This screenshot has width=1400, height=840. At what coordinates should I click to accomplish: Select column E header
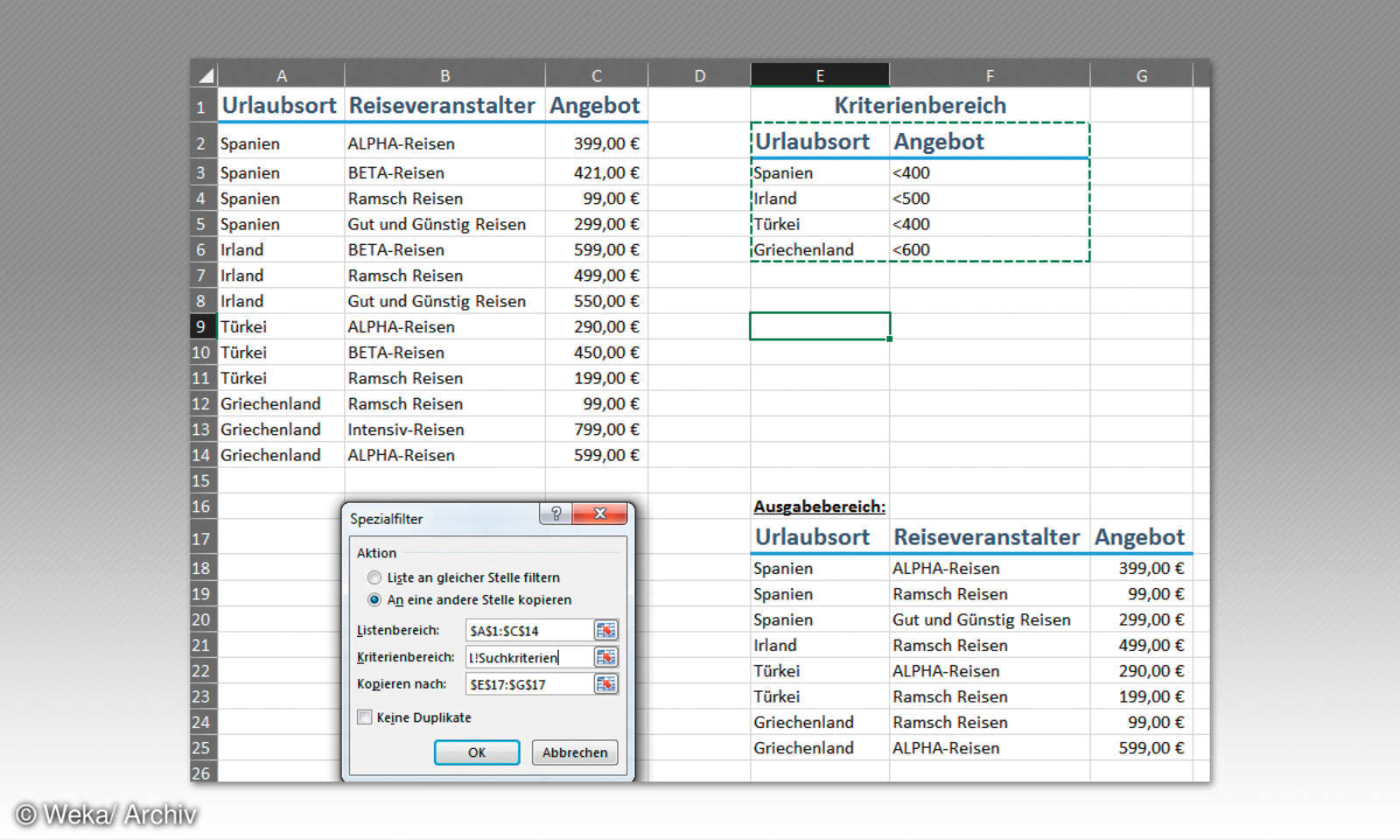pyautogui.click(x=819, y=74)
